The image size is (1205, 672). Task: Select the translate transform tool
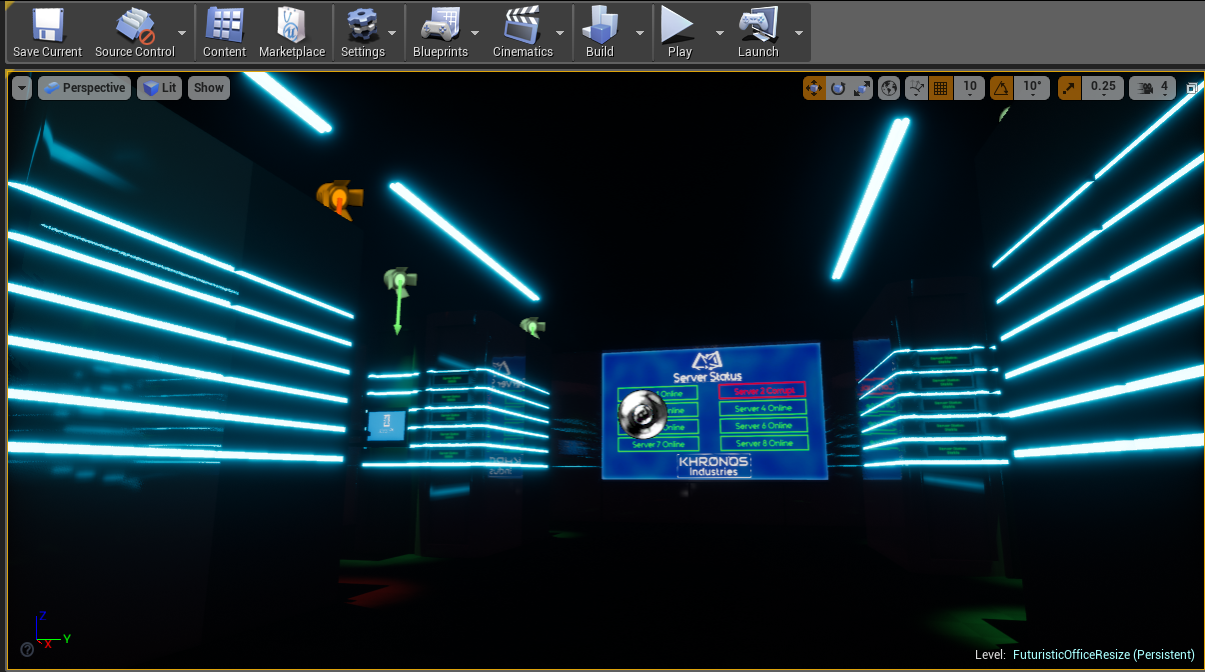[x=814, y=88]
